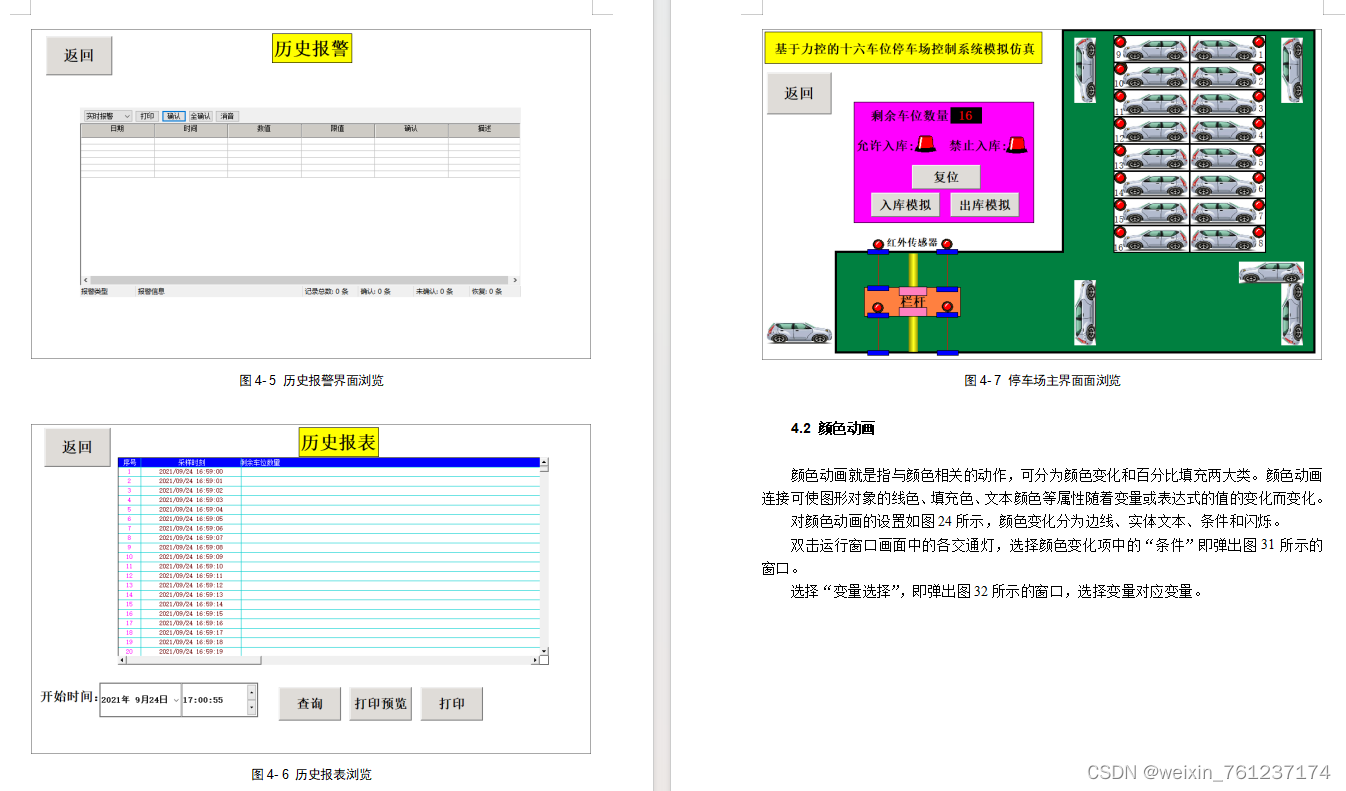Click the report table horizontal scrollbar thumb
The width and height of the screenshot is (1346, 791).
pyautogui.click(x=194, y=660)
